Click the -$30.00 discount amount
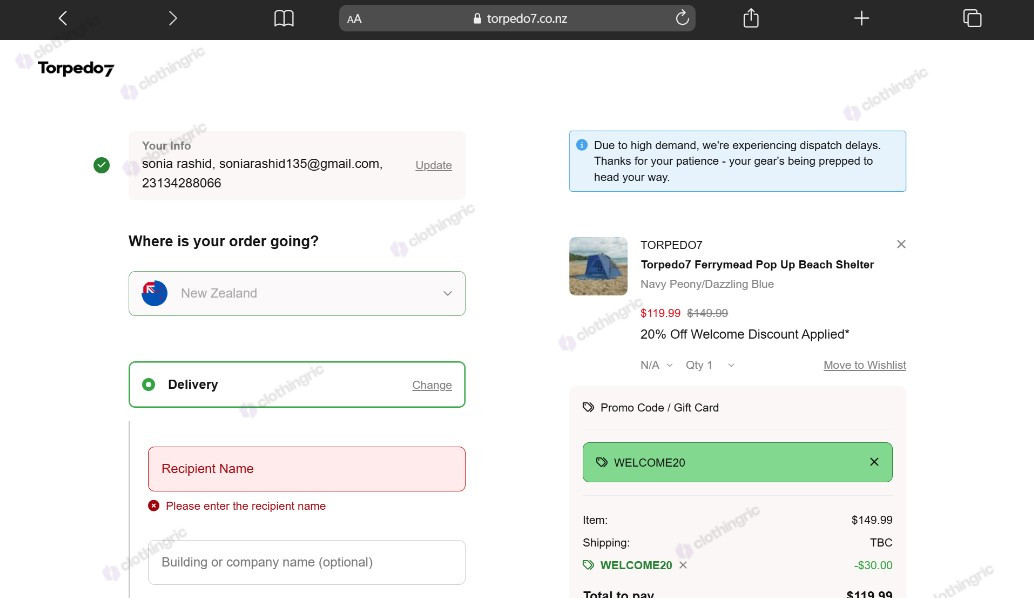The height and width of the screenshot is (598, 1034). click(872, 565)
